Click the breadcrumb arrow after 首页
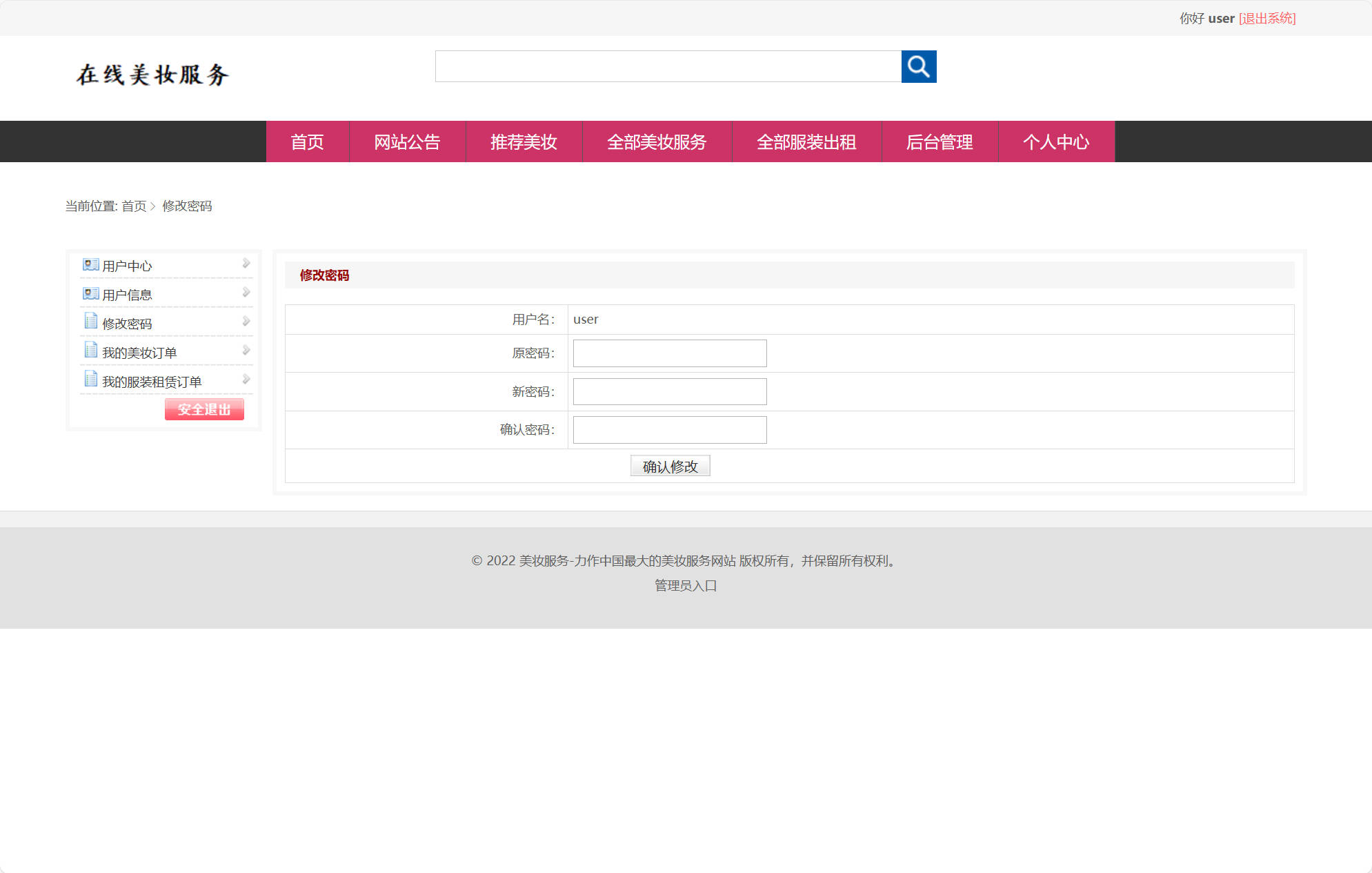Screen dimensions: 1372x873 click(155, 206)
